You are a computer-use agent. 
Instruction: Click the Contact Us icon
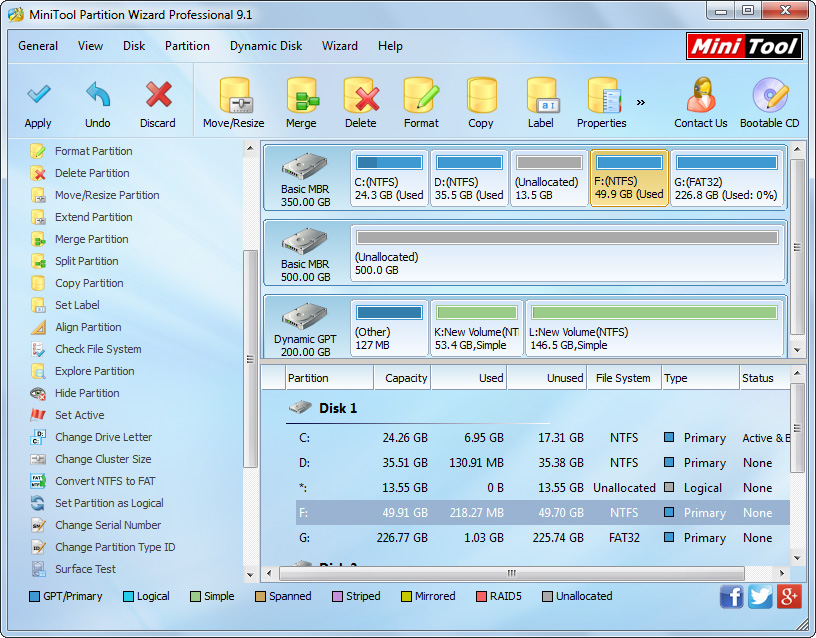coord(700,95)
